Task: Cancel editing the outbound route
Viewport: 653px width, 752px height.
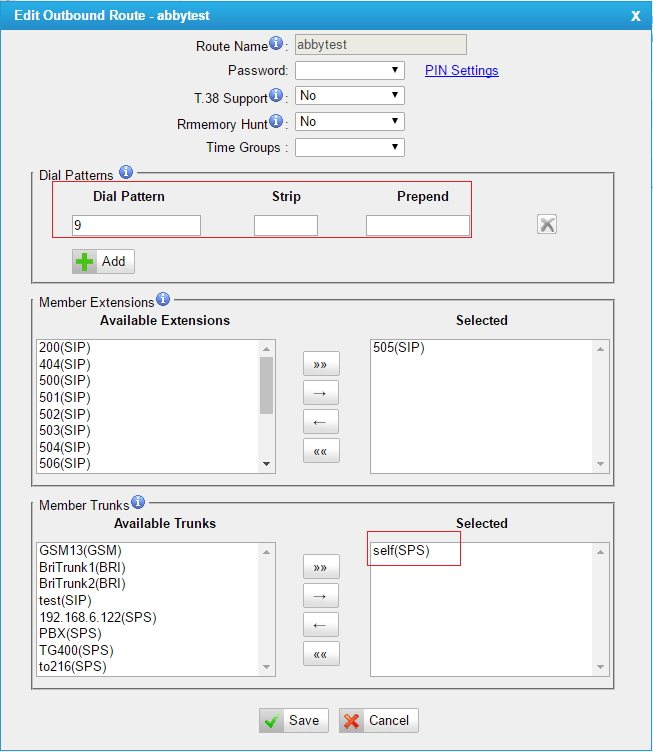Action: coord(379,720)
